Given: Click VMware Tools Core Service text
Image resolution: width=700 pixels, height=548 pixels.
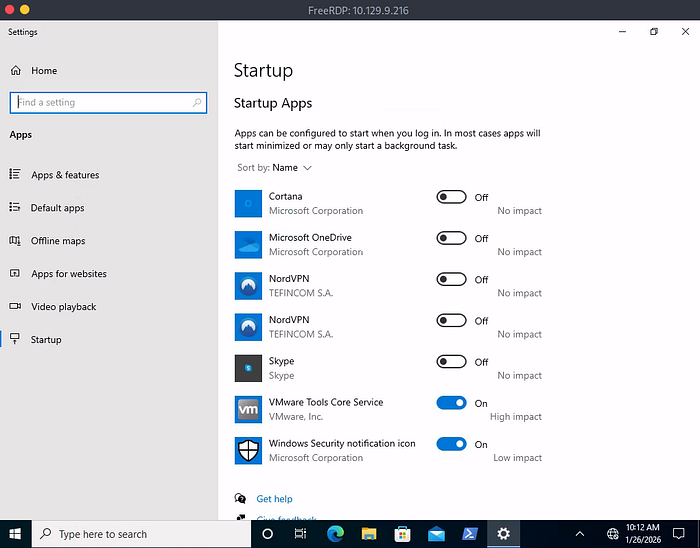Looking at the screenshot, I should click(326, 402).
